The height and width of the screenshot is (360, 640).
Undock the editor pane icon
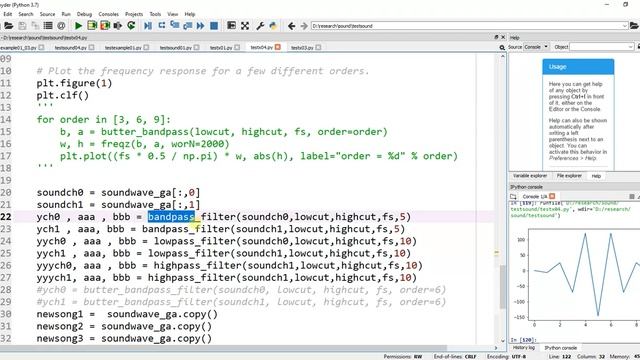click(x=496, y=37)
